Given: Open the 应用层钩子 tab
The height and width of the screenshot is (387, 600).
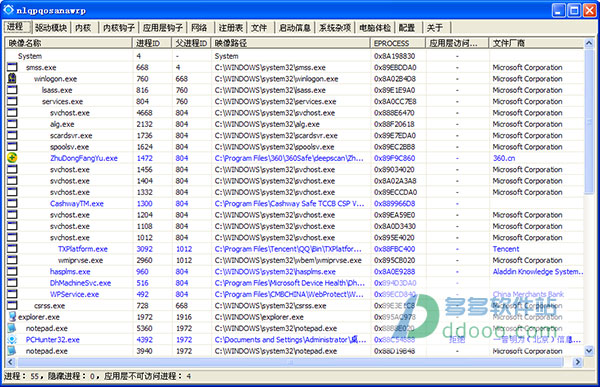Looking at the screenshot, I should [163, 28].
